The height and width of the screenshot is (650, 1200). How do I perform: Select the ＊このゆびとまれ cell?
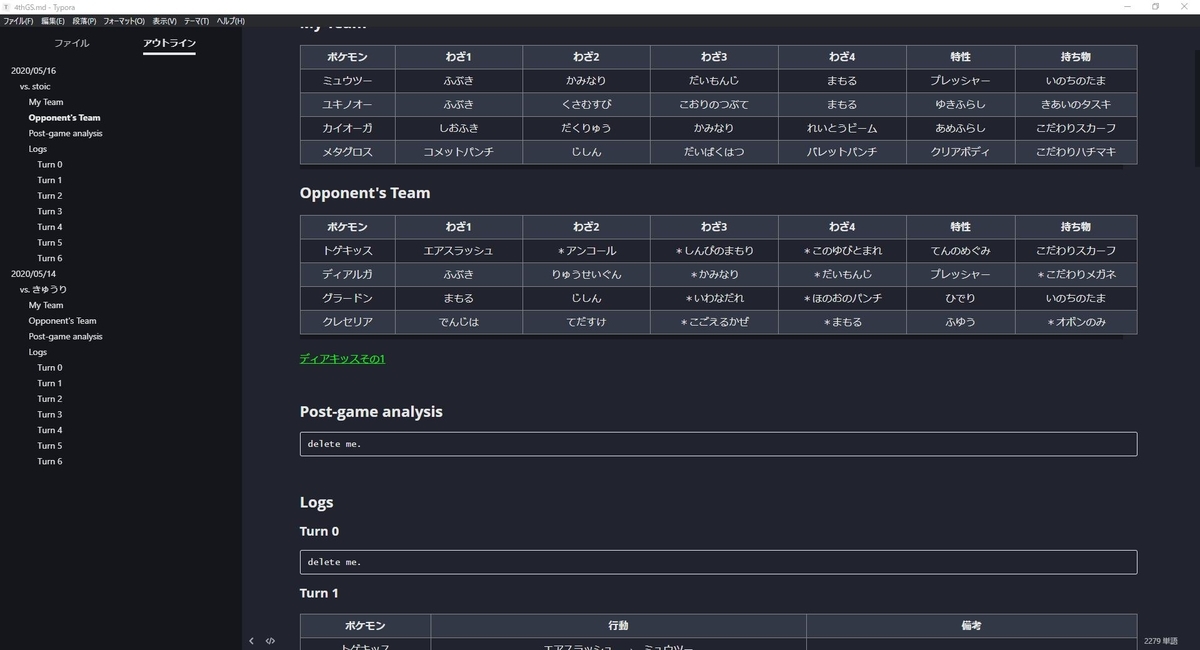pyautogui.click(x=842, y=250)
